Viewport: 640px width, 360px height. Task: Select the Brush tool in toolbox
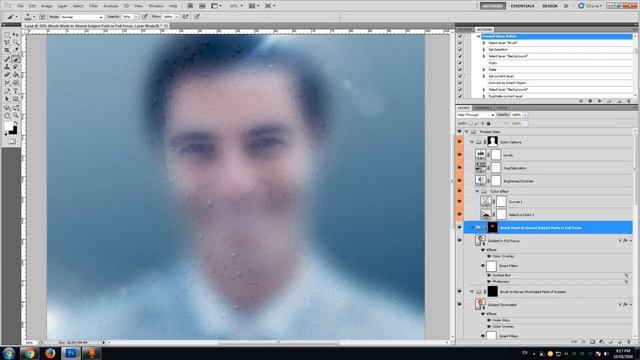(x=16, y=60)
